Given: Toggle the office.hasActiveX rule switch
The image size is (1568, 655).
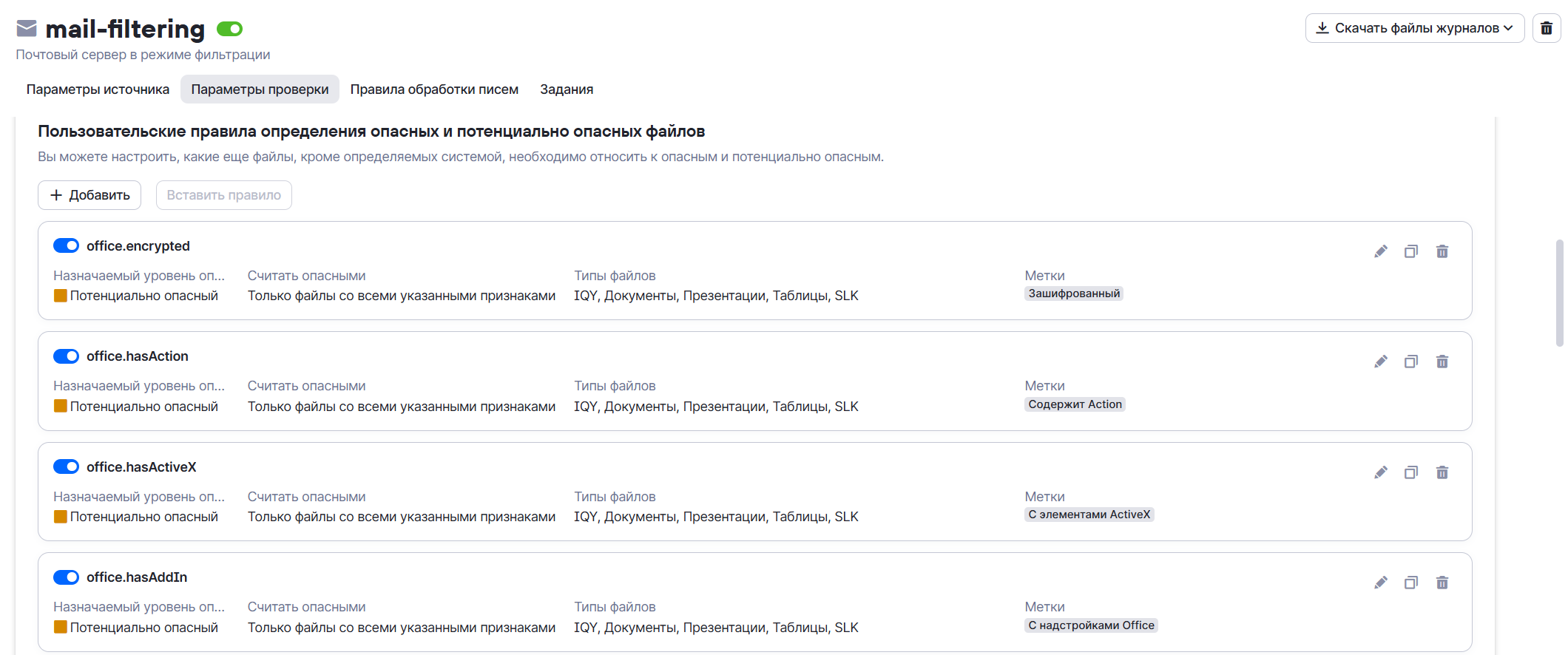Looking at the screenshot, I should 67,466.
